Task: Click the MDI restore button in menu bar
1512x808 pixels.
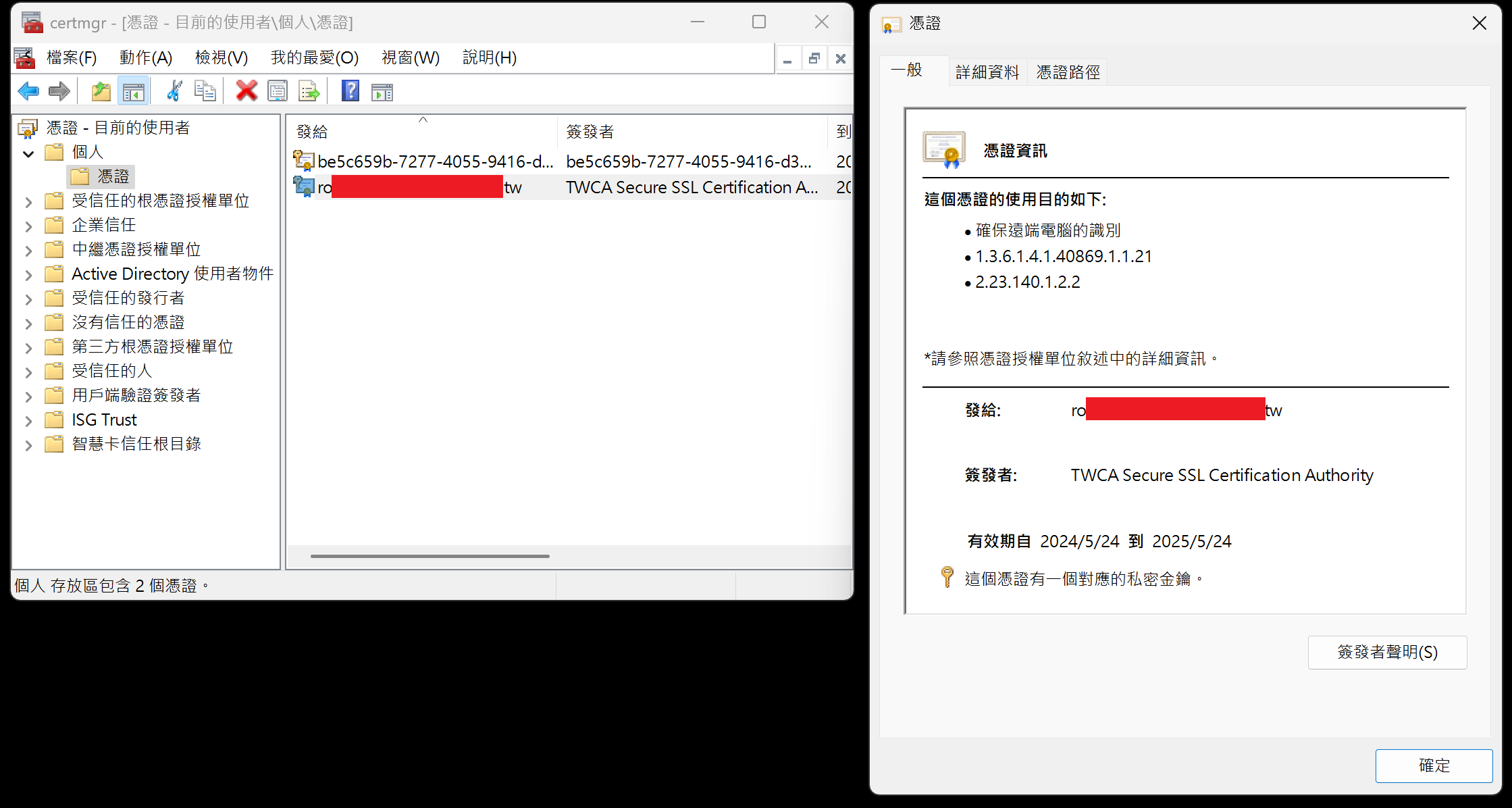Action: click(x=814, y=59)
